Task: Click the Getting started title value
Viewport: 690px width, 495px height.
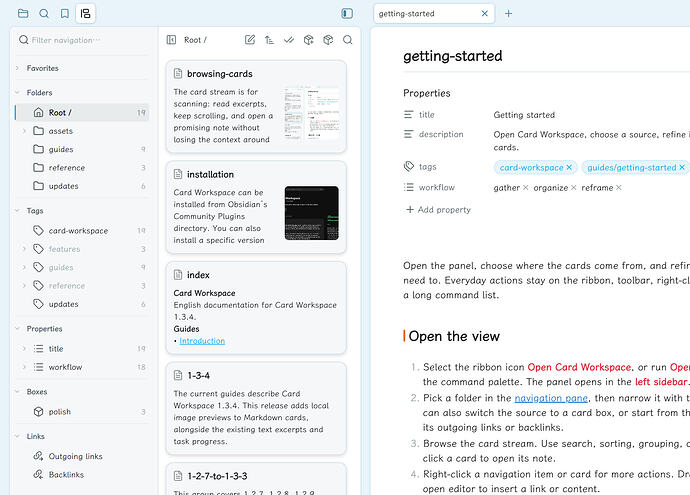Action: click(524, 115)
